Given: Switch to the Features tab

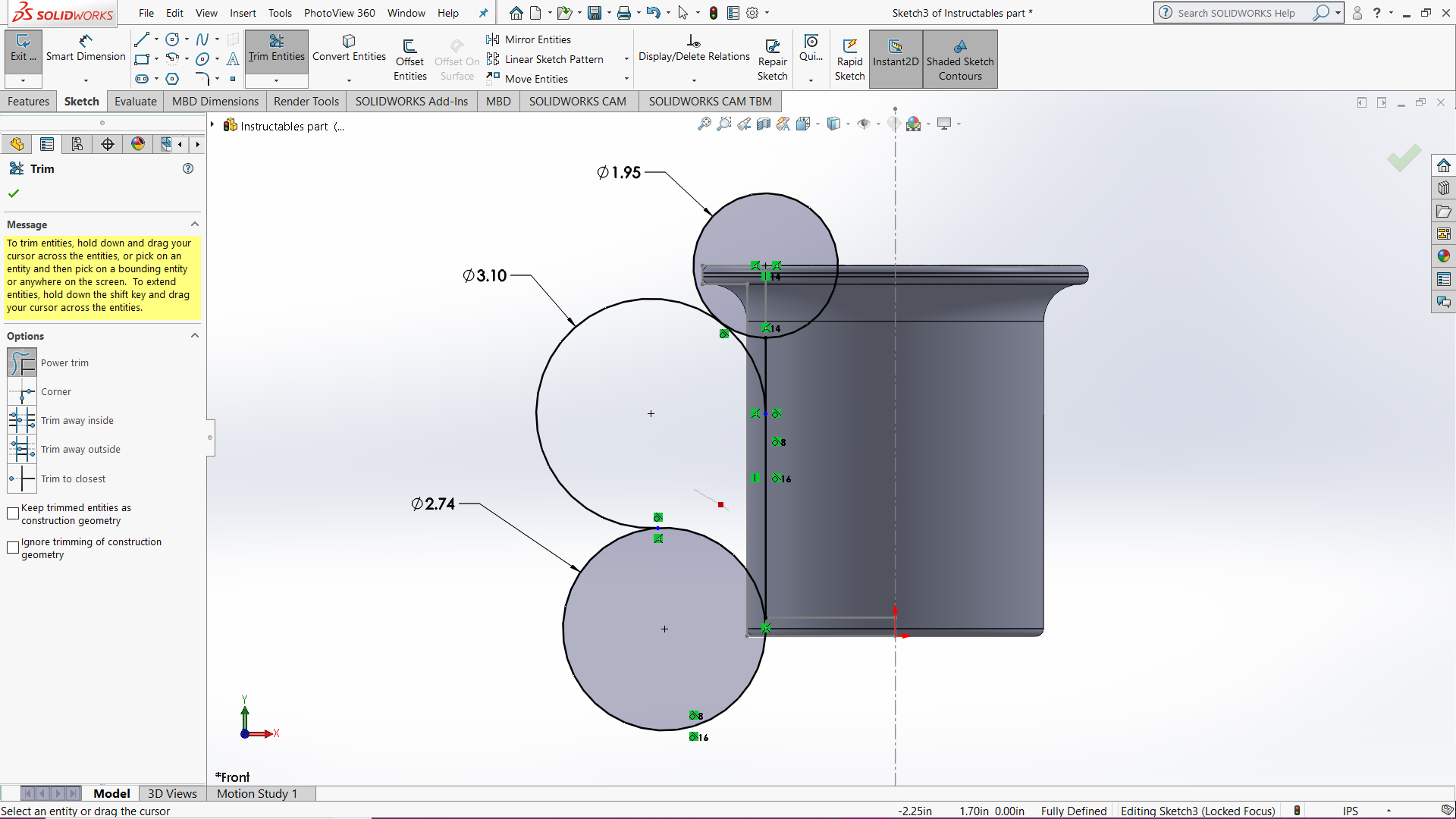Looking at the screenshot, I should click(x=29, y=101).
